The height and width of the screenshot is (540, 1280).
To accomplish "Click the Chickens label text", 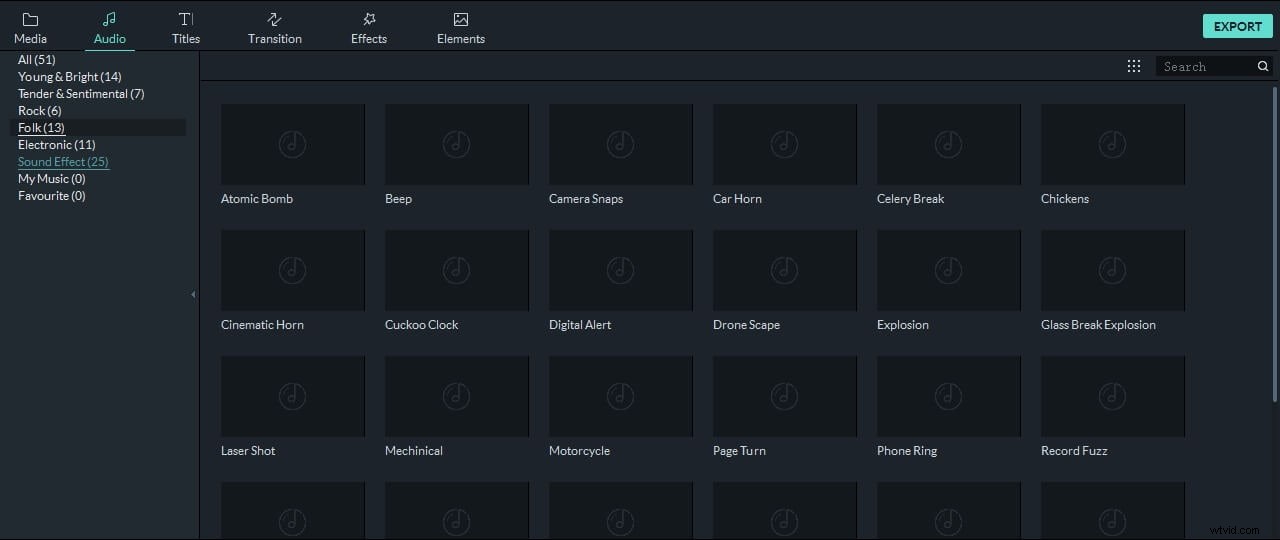I will coord(1065,199).
